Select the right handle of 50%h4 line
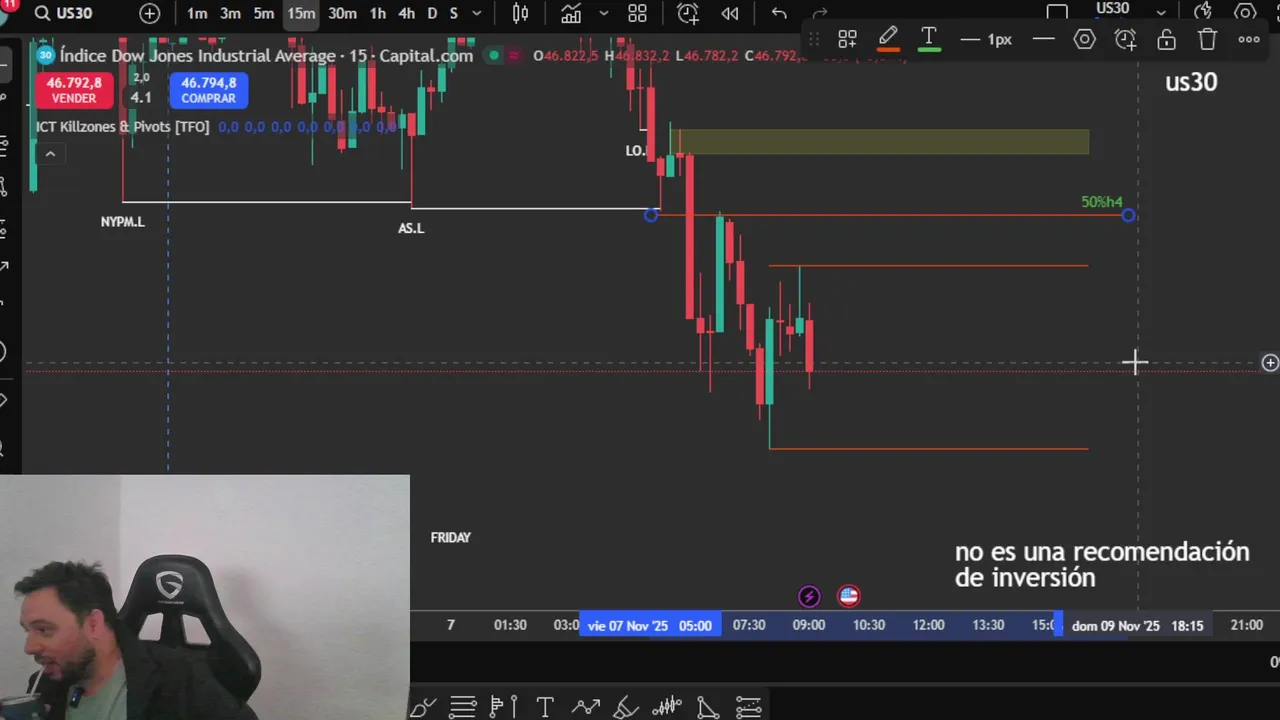Image resolution: width=1280 pixels, height=720 pixels. pyautogui.click(x=1128, y=215)
